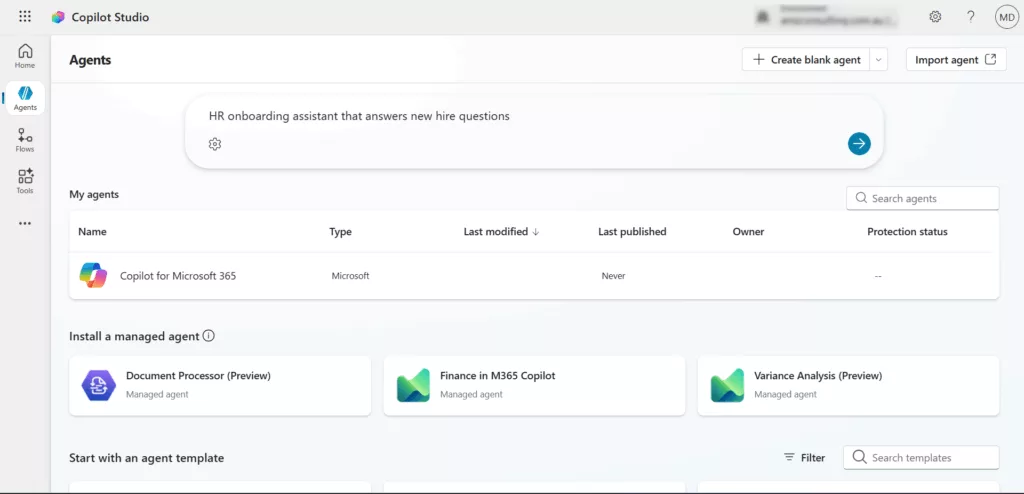Open the Filter templates control
The image size is (1024, 494).
click(804, 457)
